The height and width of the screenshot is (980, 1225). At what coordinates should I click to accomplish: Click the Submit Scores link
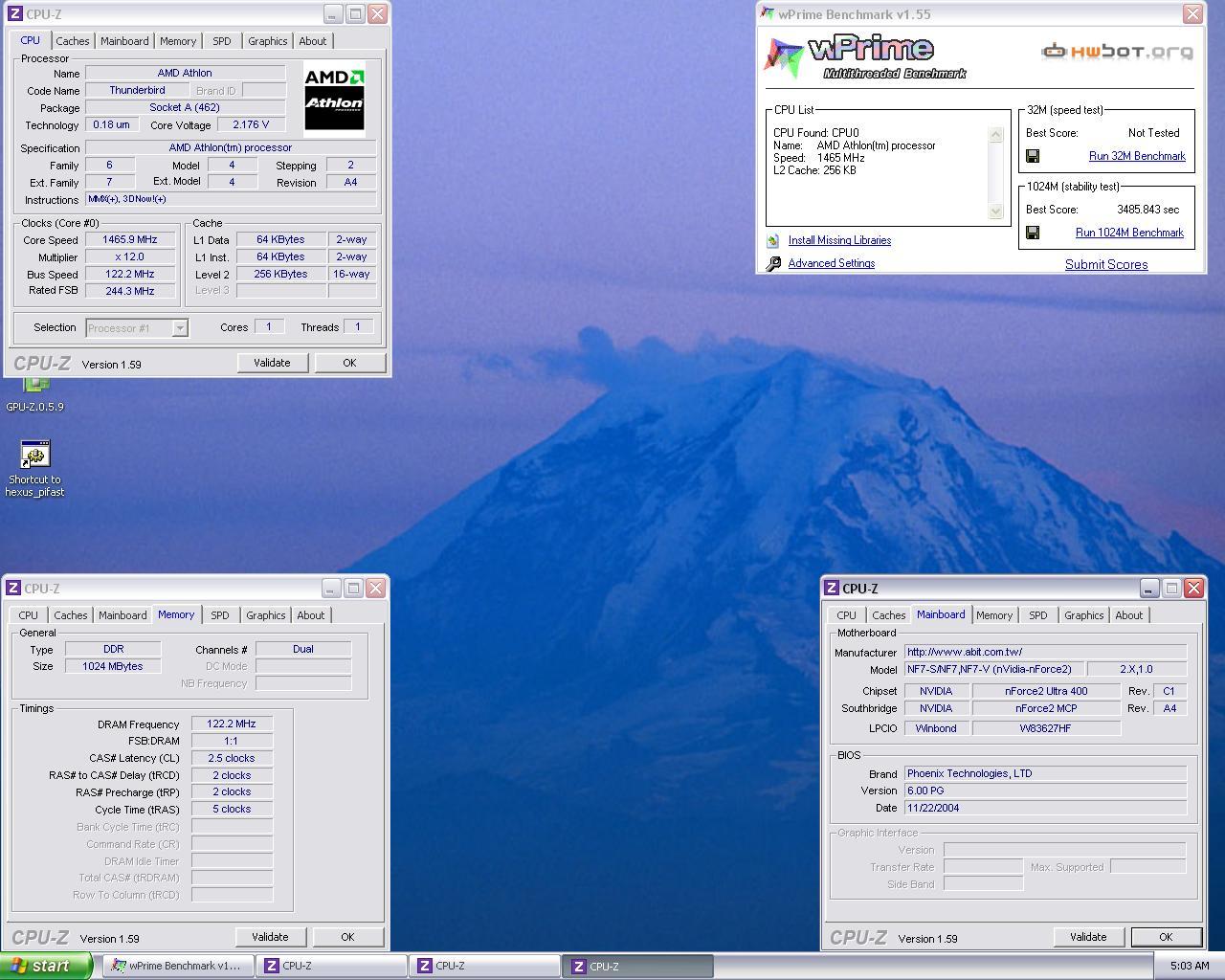[x=1106, y=265]
